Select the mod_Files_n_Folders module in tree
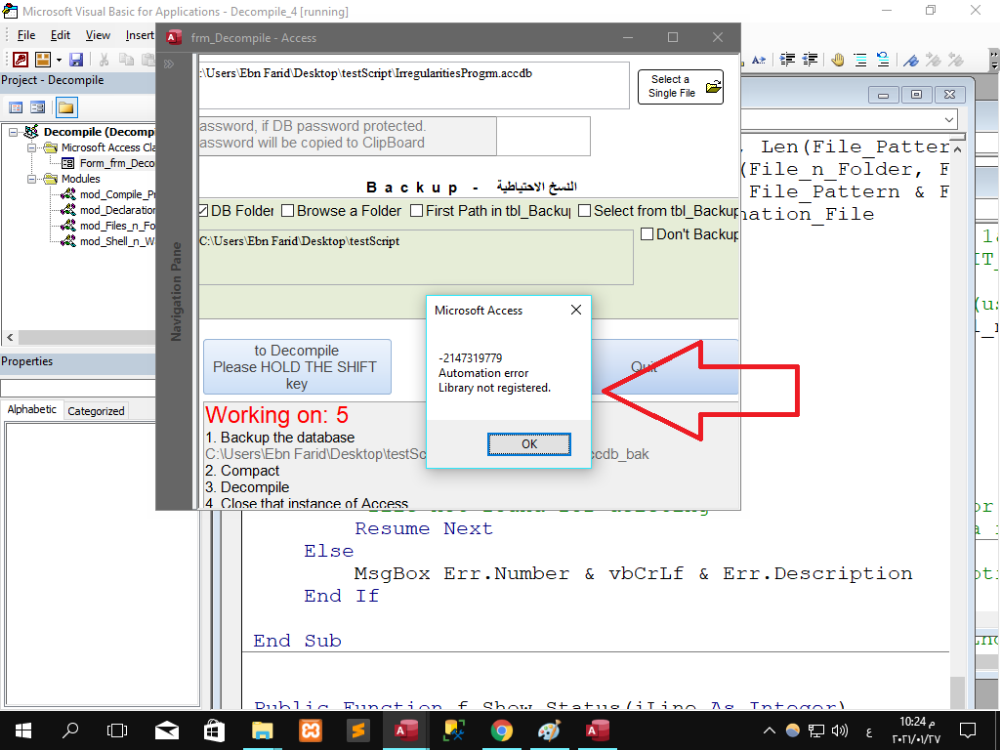 [x=108, y=226]
